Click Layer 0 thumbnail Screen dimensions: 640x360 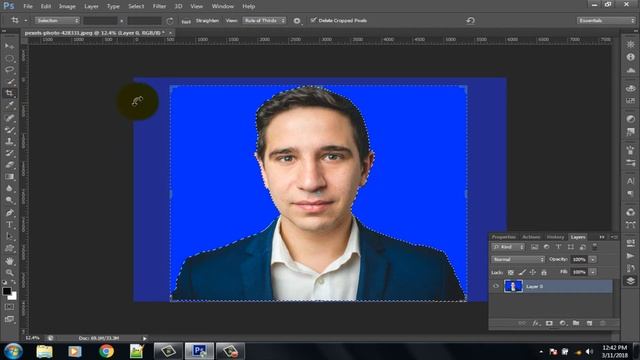point(513,286)
